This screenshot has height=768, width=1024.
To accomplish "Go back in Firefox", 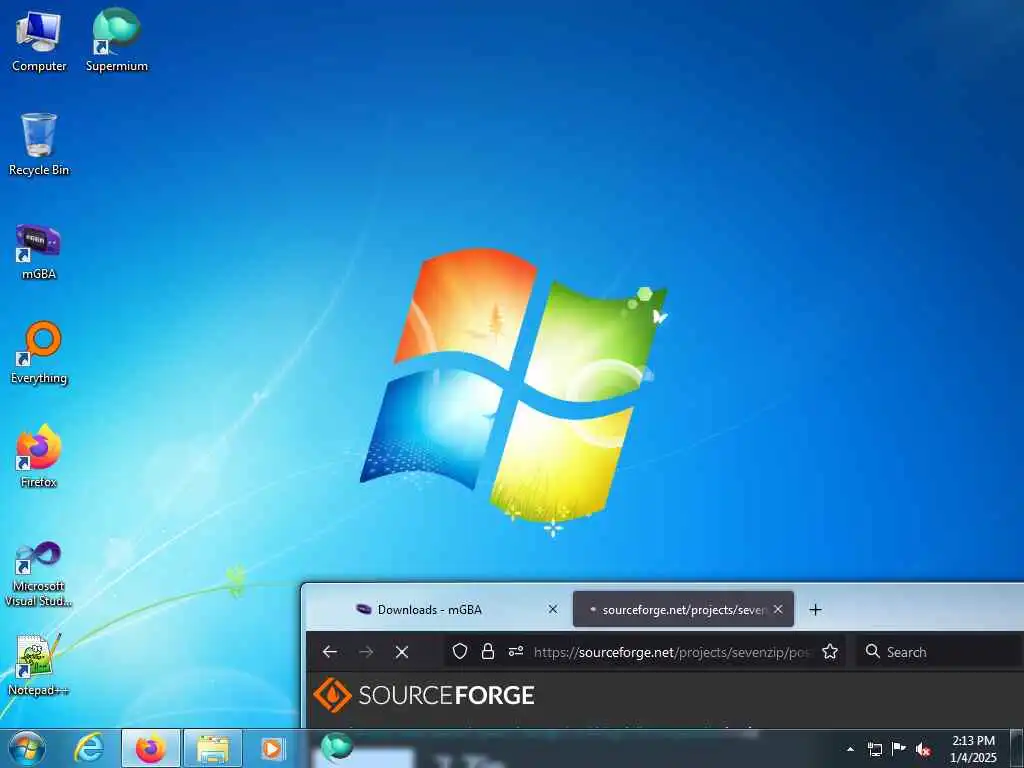I will (330, 652).
